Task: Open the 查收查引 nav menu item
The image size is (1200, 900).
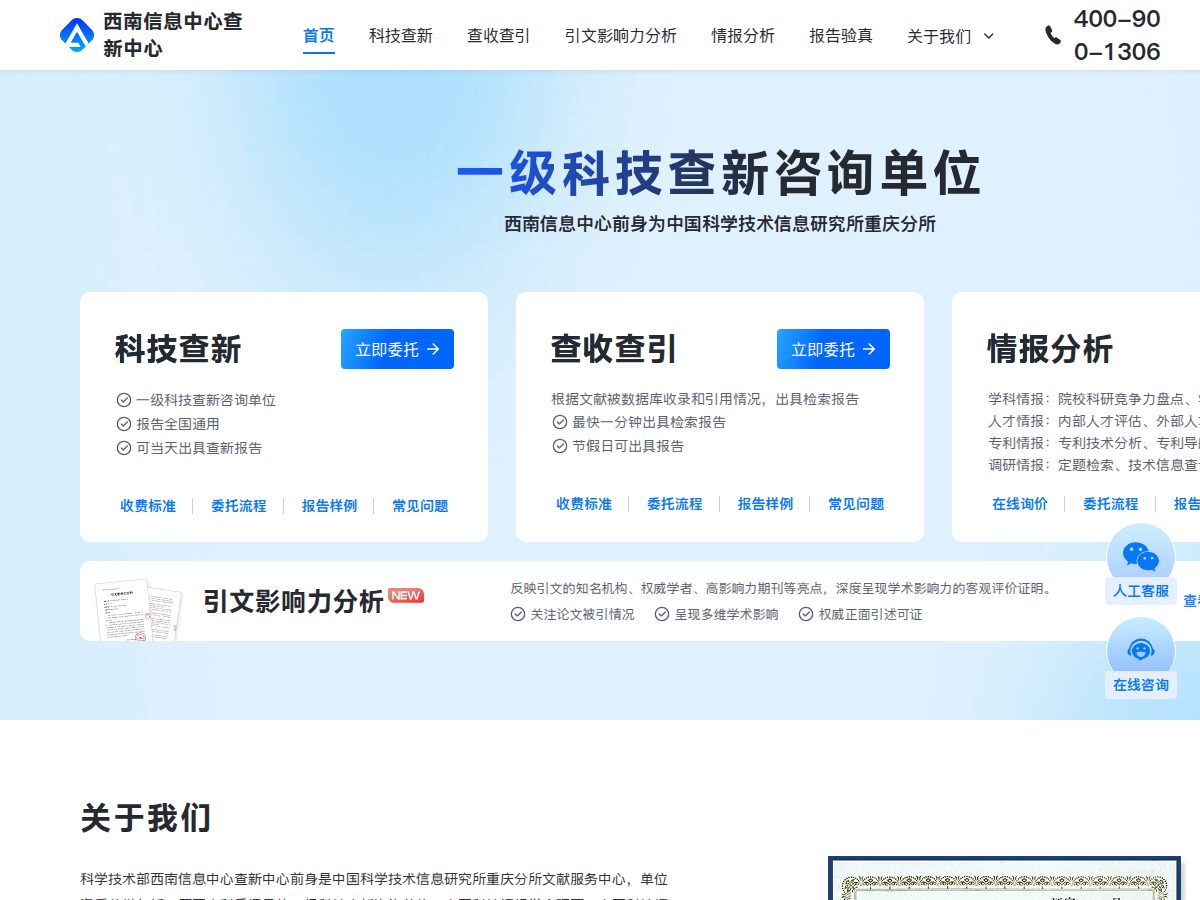Action: click(499, 36)
